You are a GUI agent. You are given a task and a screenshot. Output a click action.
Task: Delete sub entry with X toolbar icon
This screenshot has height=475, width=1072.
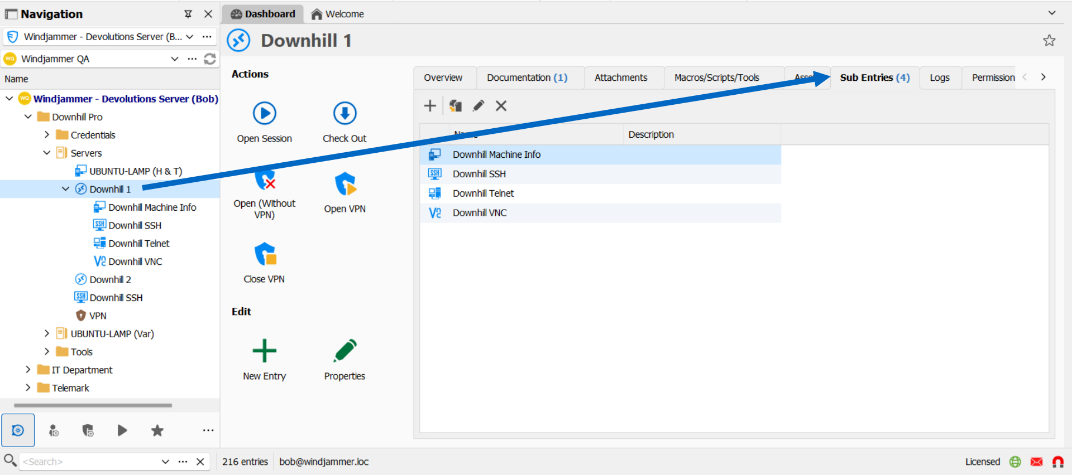tap(501, 106)
